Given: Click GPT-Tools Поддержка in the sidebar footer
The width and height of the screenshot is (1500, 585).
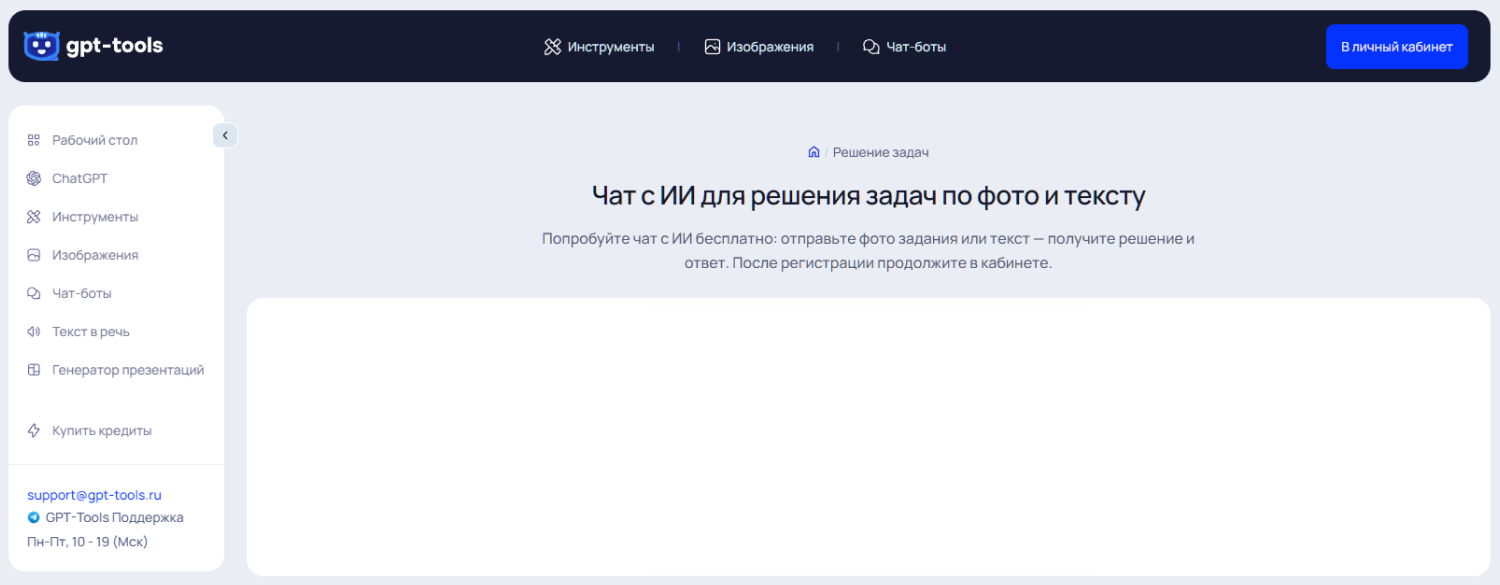Looking at the screenshot, I should 115,517.
